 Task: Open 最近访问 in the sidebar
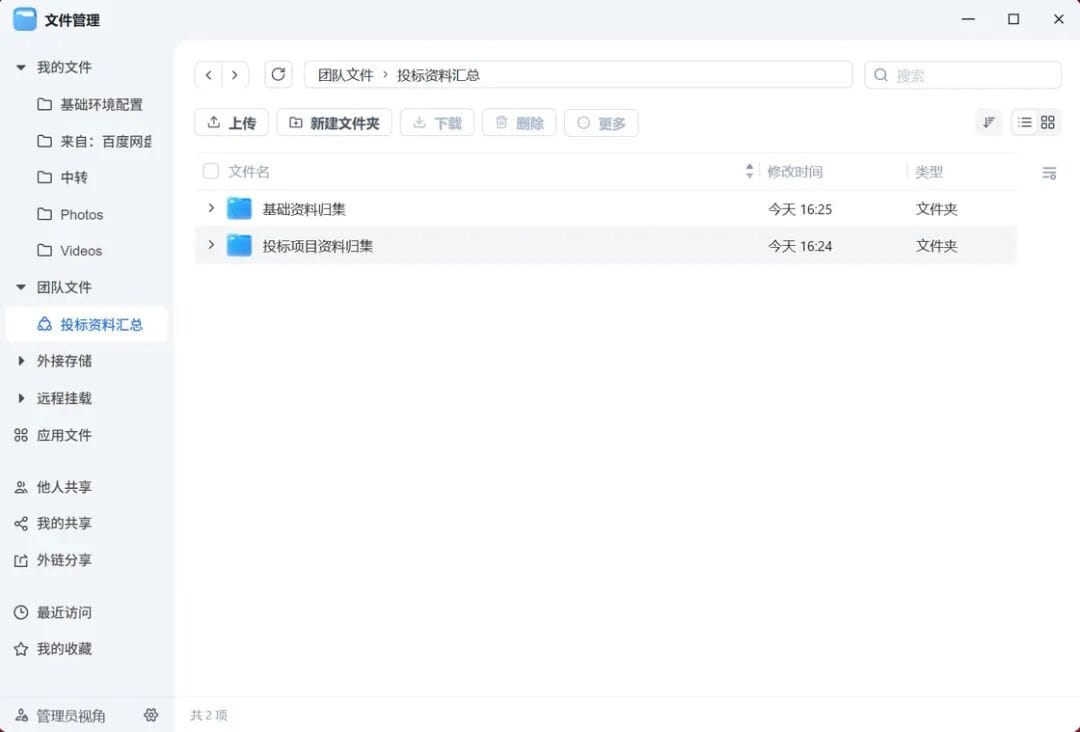coord(64,612)
